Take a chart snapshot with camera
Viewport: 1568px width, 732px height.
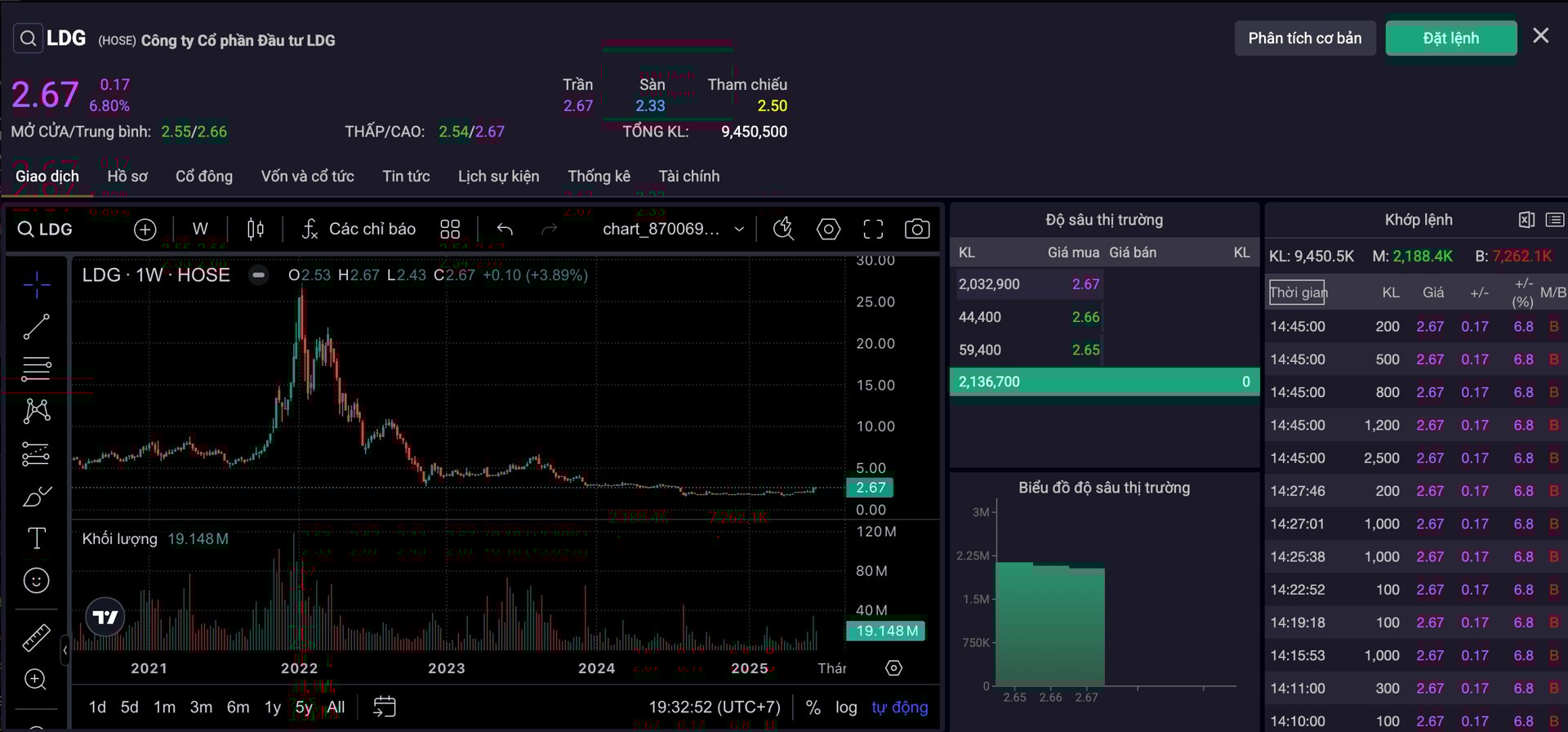pyautogui.click(x=917, y=230)
